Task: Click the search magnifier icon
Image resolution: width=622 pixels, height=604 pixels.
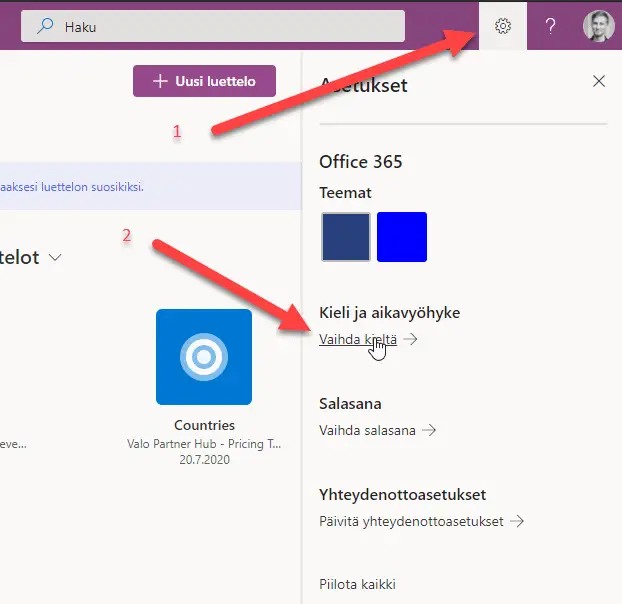Action: point(45,27)
